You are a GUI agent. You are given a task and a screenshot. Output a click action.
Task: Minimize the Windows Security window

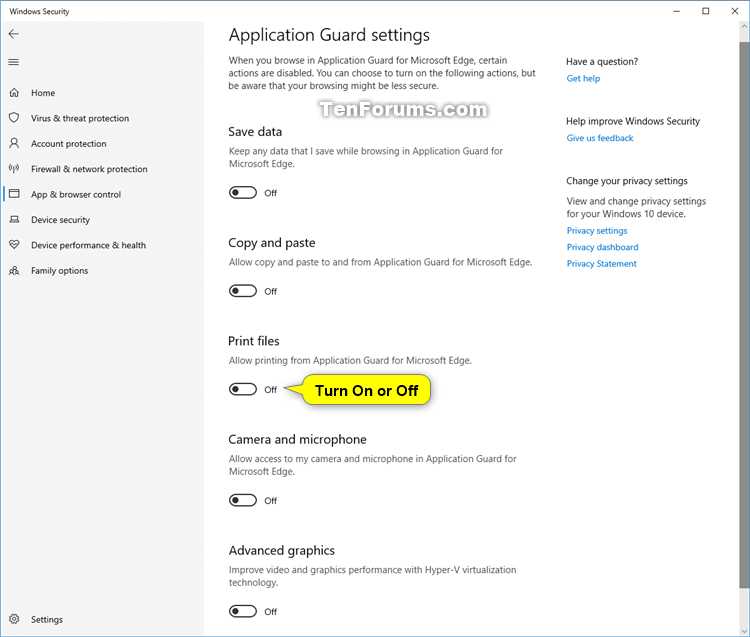click(676, 11)
